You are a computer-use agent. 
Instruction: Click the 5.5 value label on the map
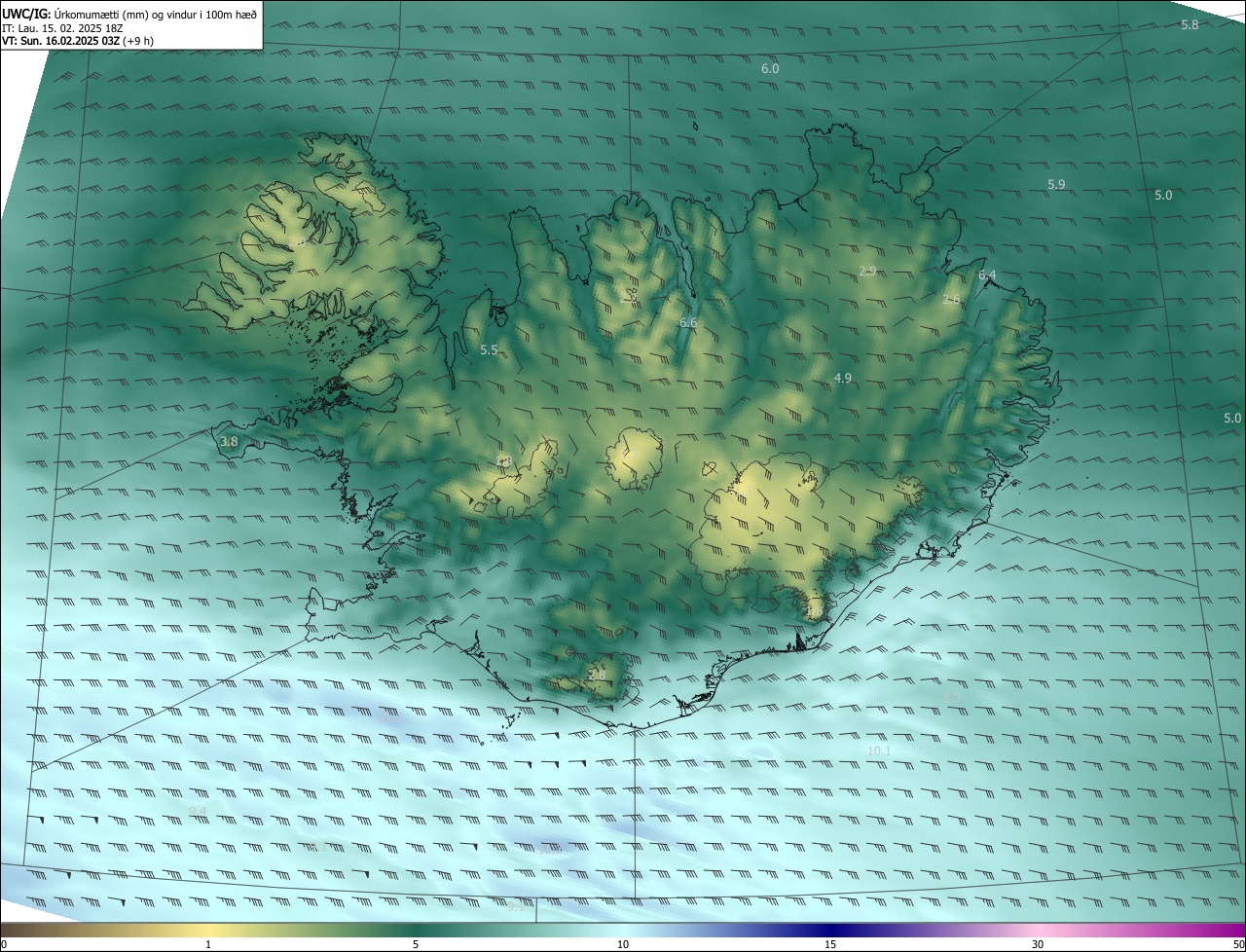point(490,349)
